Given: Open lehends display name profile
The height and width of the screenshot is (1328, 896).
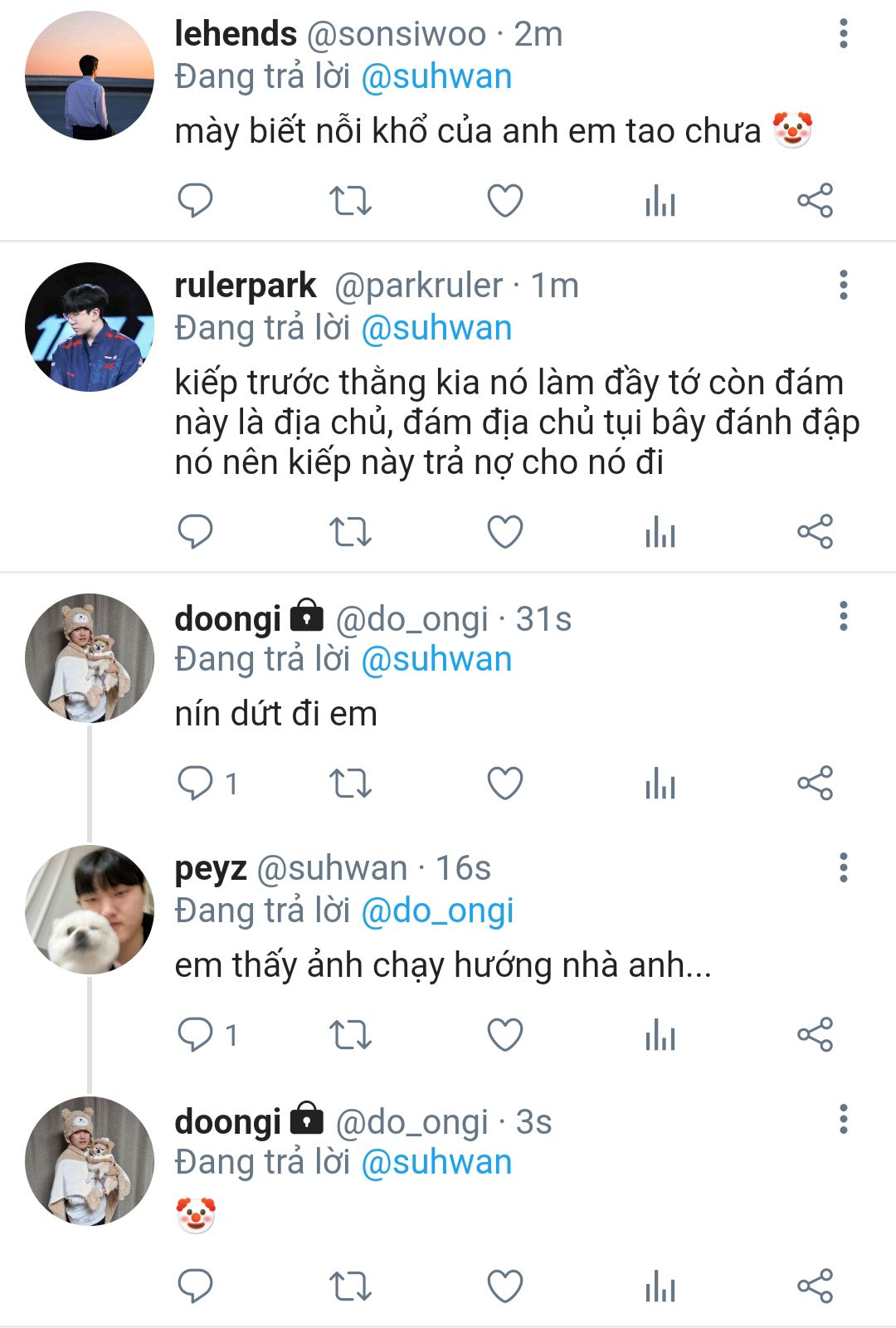Looking at the screenshot, I should pos(235,34).
